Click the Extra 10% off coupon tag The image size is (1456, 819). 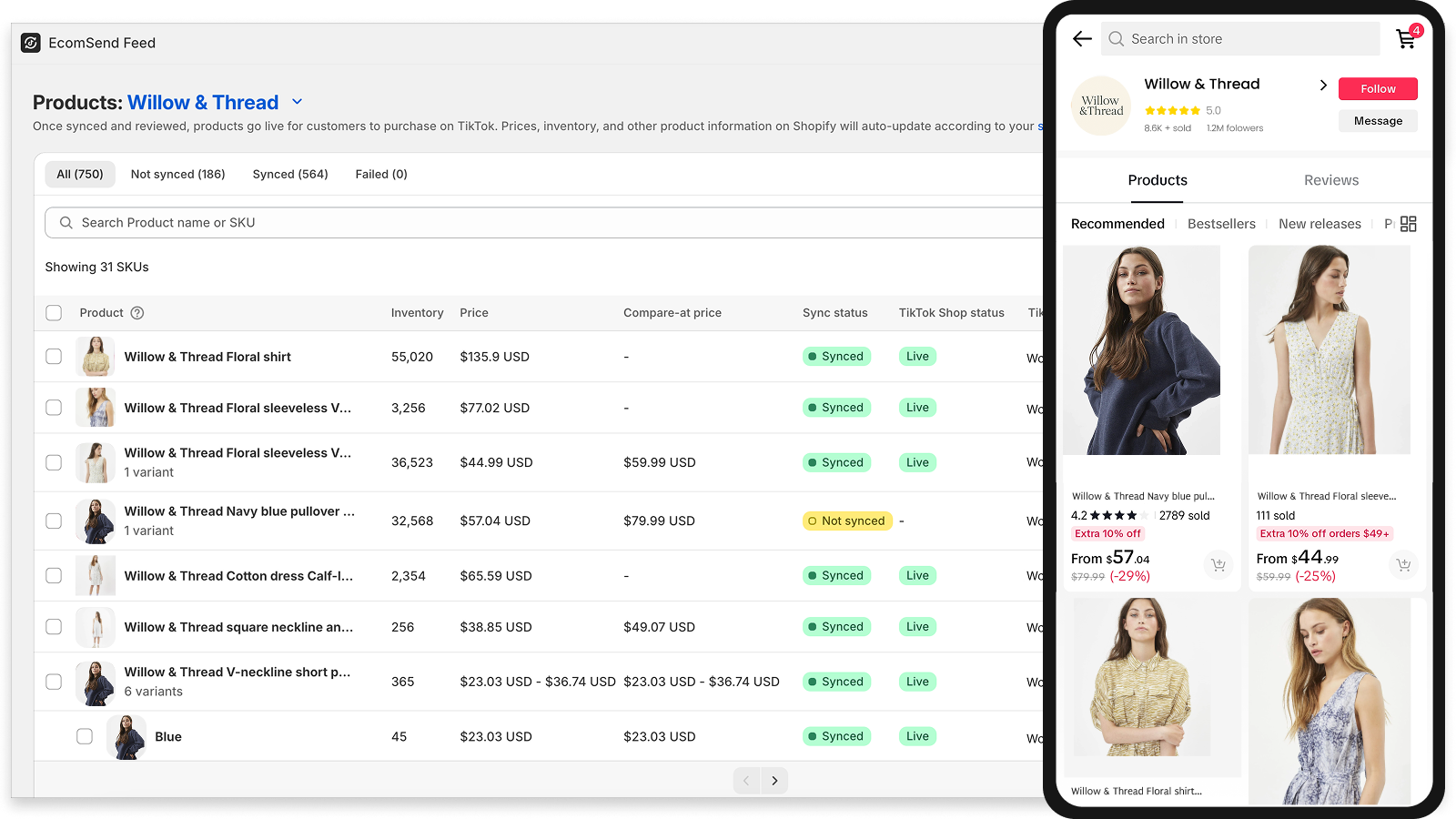(1107, 534)
